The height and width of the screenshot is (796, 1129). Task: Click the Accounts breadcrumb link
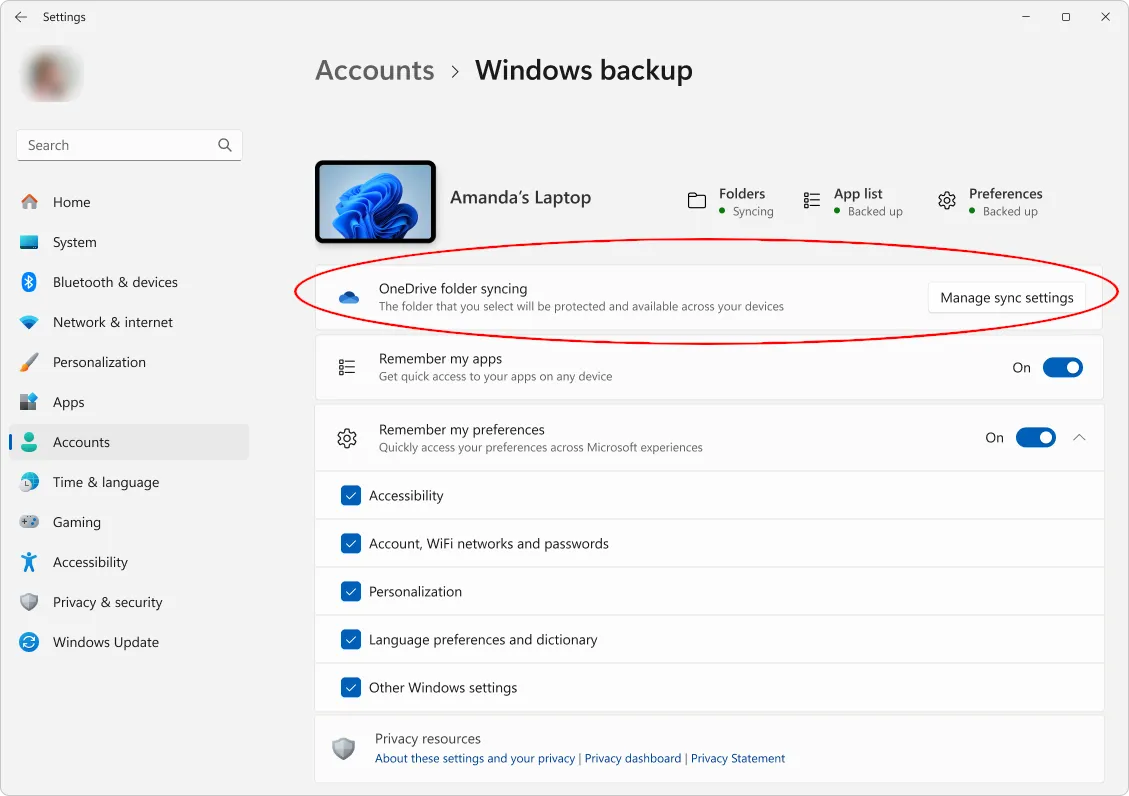pyautogui.click(x=374, y=70)
